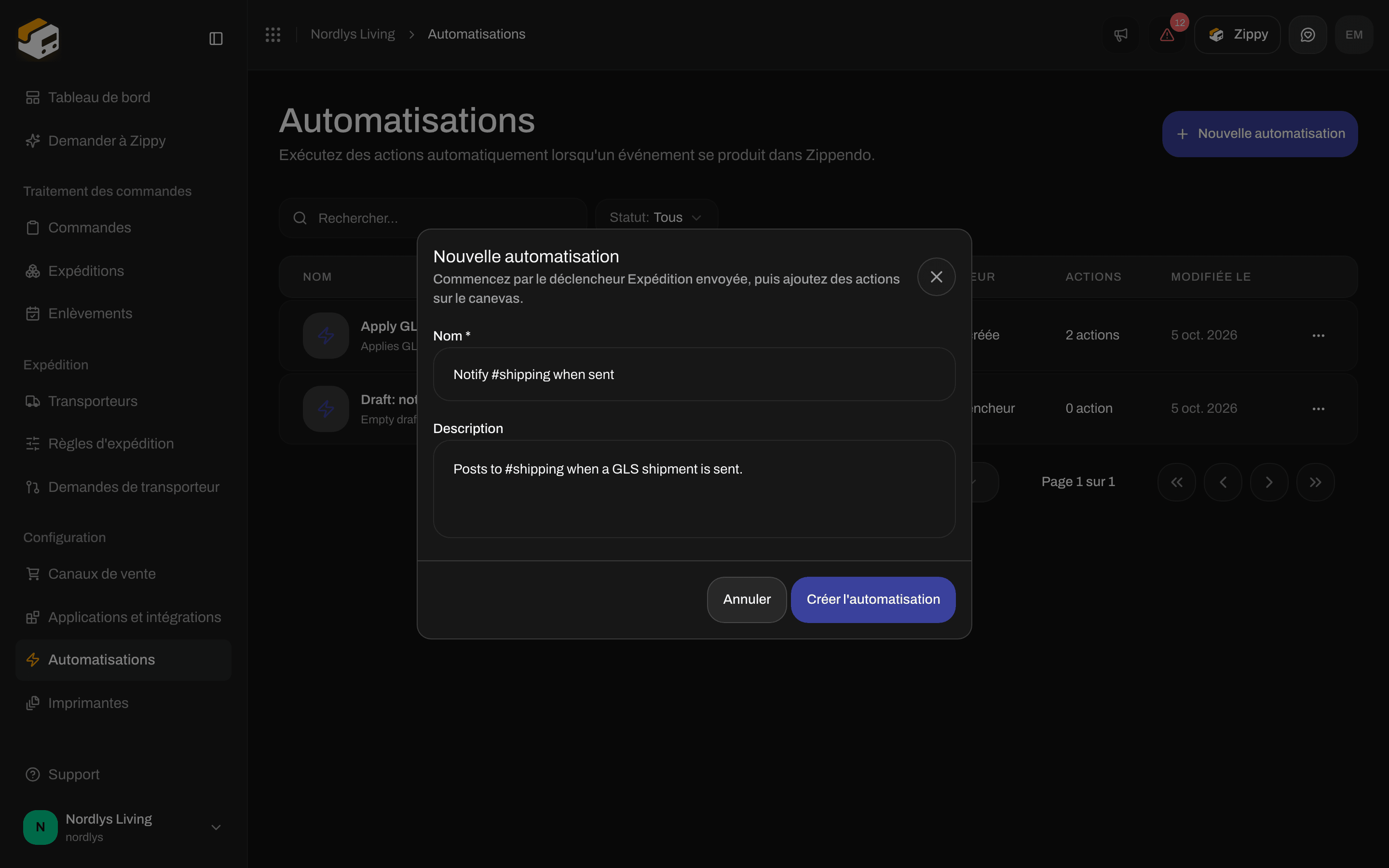Click the Apply GL row lightning icon

[326, 335]
